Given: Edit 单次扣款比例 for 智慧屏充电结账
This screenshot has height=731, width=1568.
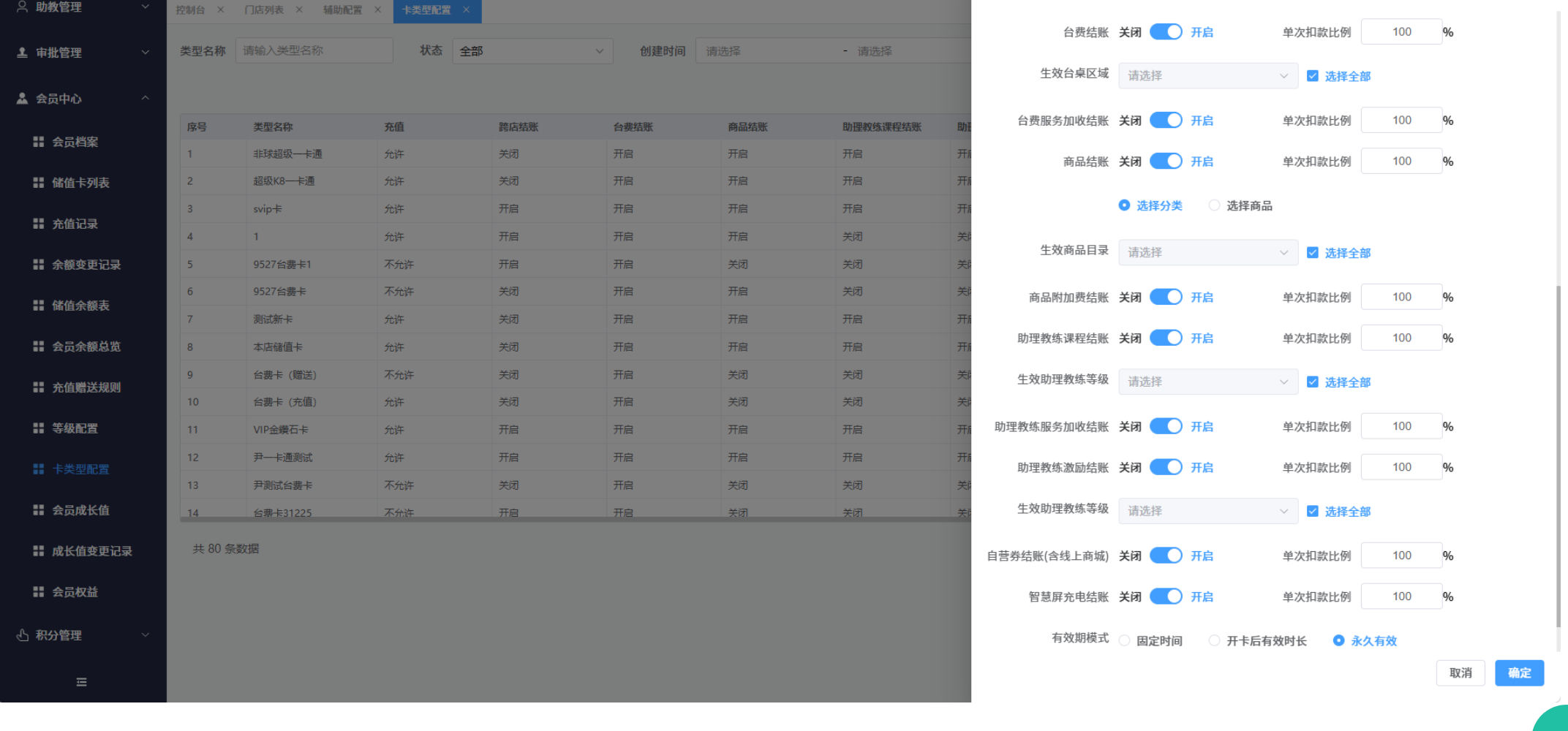Looking at the screenshot, I should [x=1401, y=597].
